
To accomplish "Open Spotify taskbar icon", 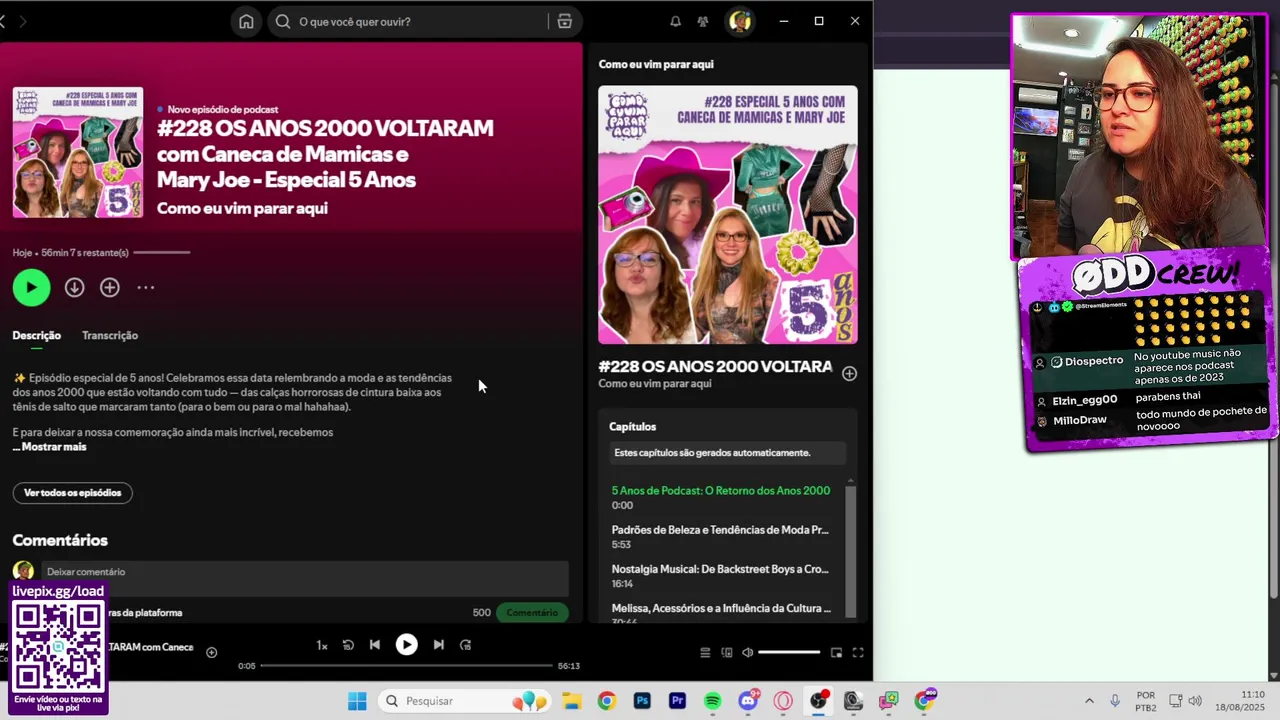I will click(x=713, y=701).
